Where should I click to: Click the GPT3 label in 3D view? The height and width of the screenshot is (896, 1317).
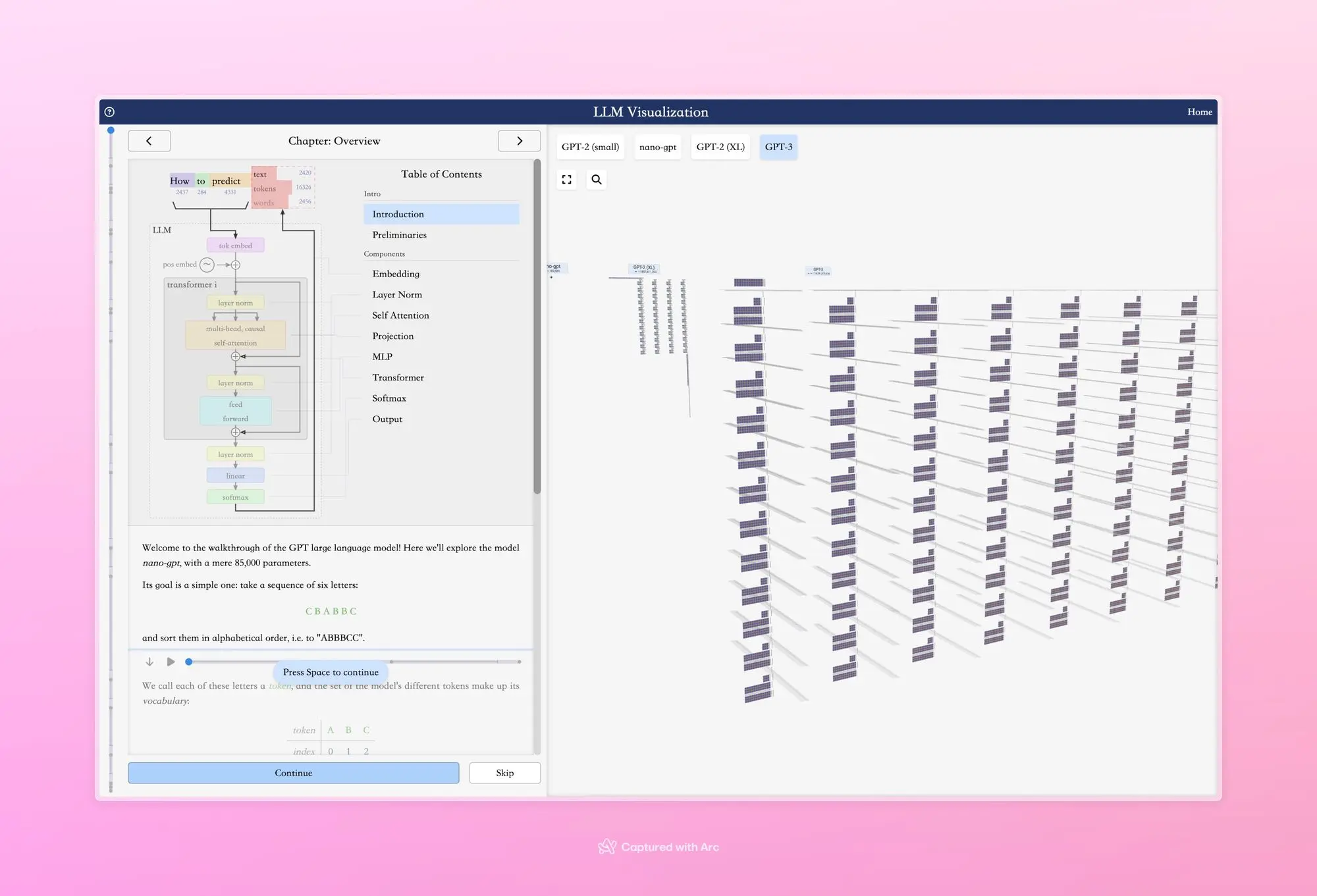[819, 271]
